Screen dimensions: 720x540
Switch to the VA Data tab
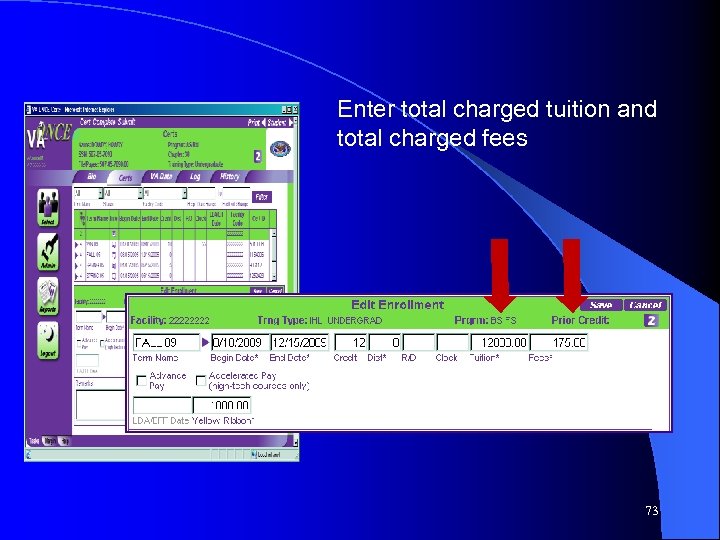pyautogui.click(x=161, y=176)
